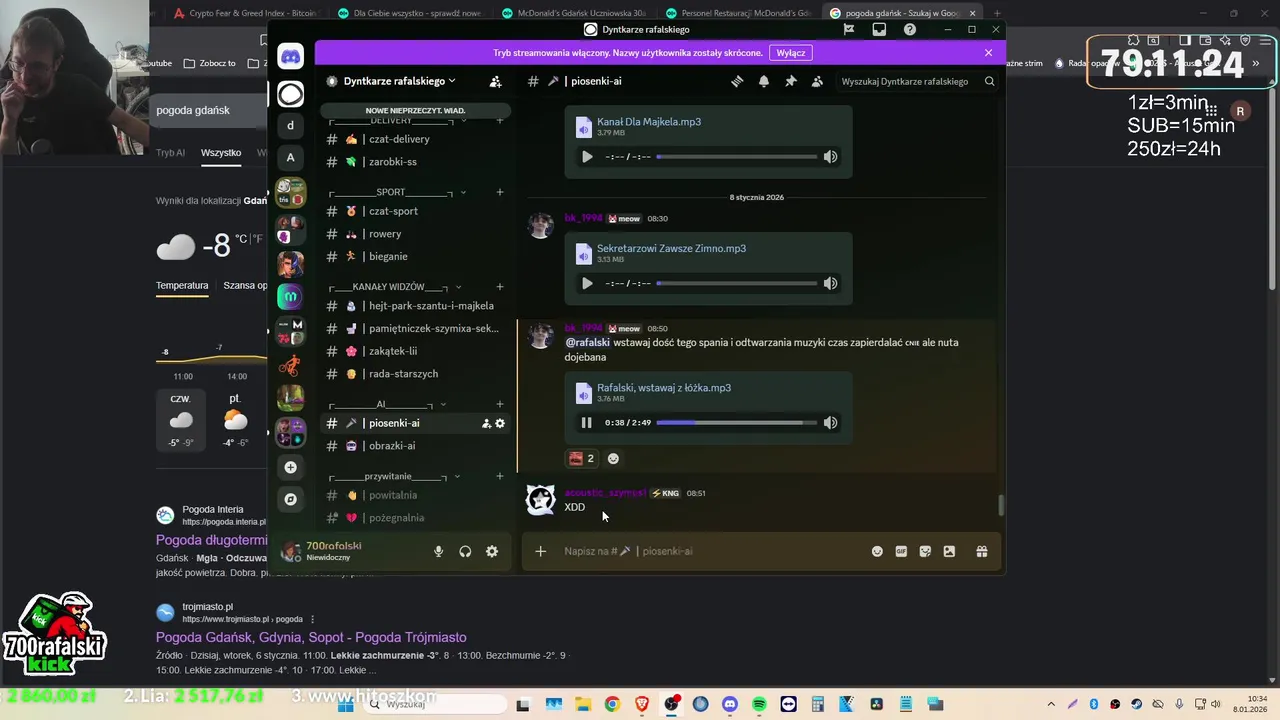Screen dimensions: 1280x720
Task: Open the zarobki-ss channel
Action: pos(417,161)
